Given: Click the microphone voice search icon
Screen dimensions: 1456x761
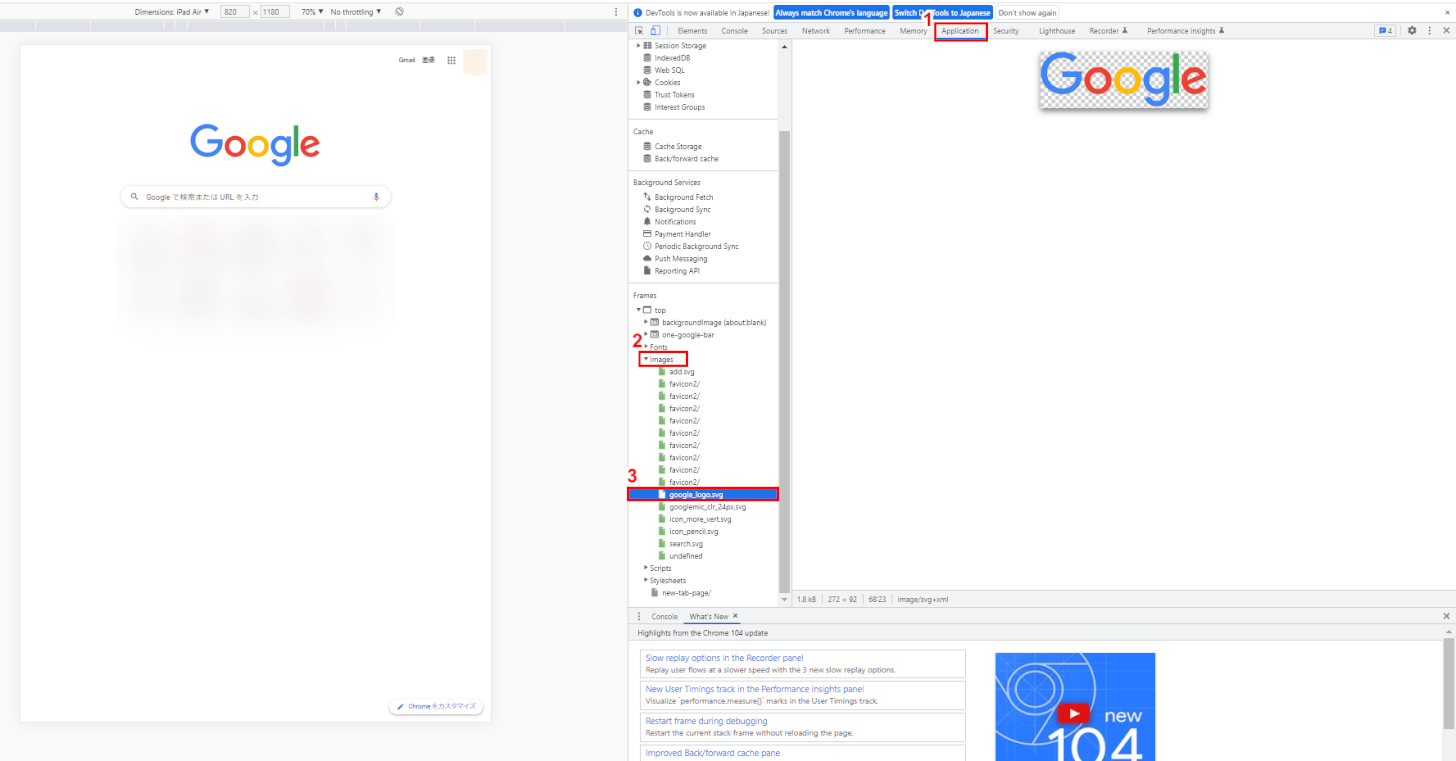Looking at the screenshot, I should pyautogui.click(x=377, y=197).
